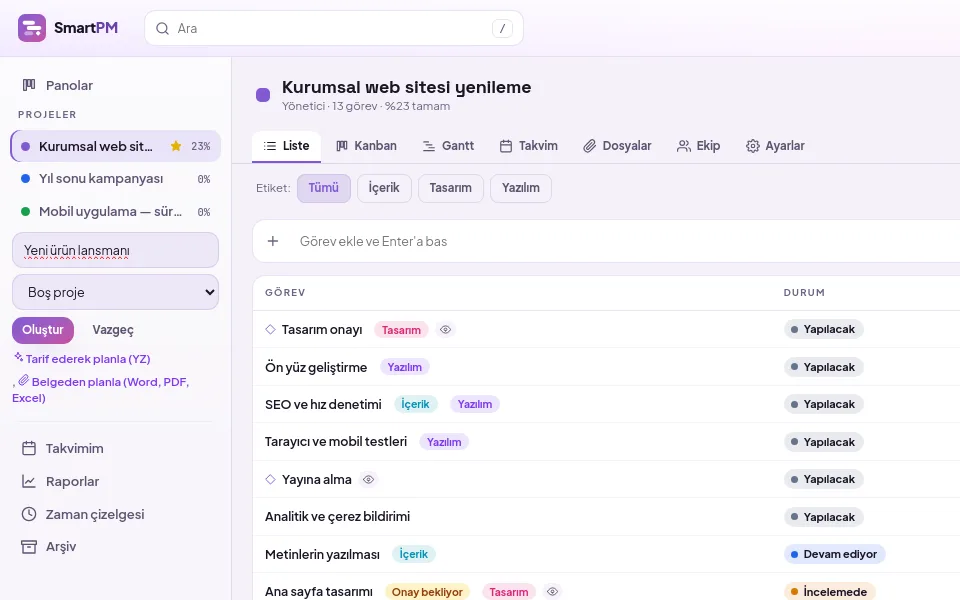Click the Tasarım tag on Tasarım onayı
This screenshot has width=960, height=600.
coord(401,330)
